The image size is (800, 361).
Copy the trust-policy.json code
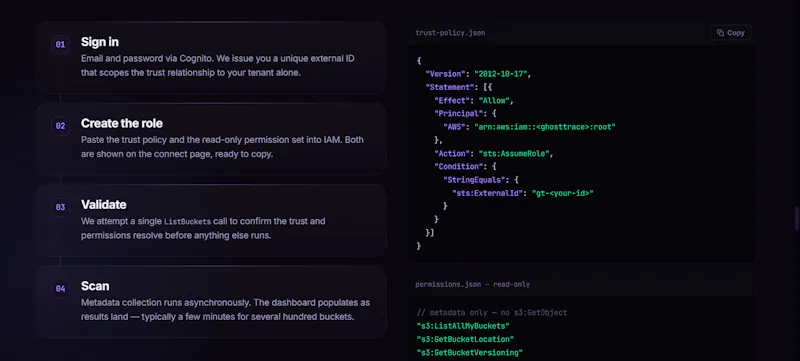730,33
